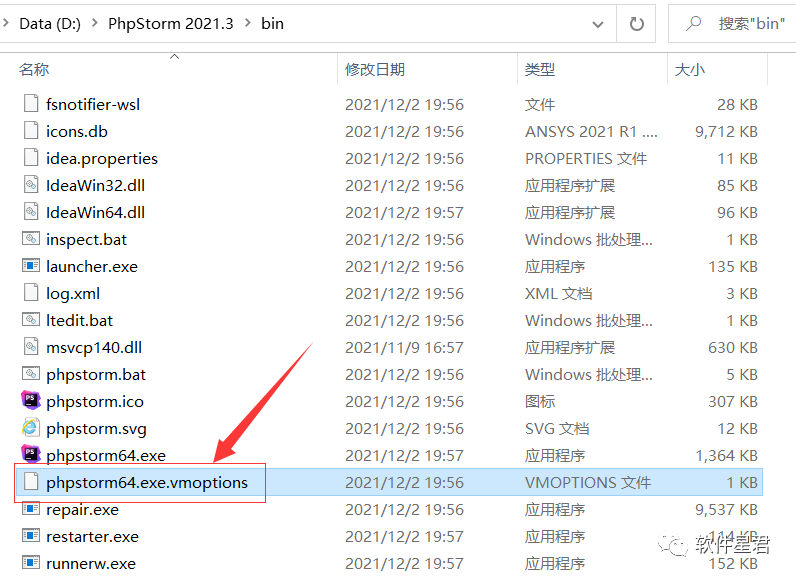
Task: Select the file name ltedit.bat
Action: (80, 321)
